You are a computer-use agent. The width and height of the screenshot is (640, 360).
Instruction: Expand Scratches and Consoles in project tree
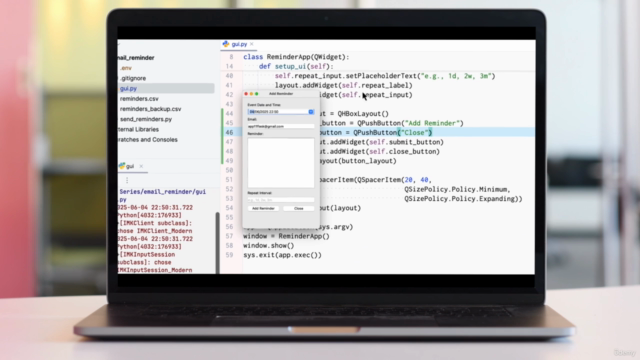coord(148,140)
